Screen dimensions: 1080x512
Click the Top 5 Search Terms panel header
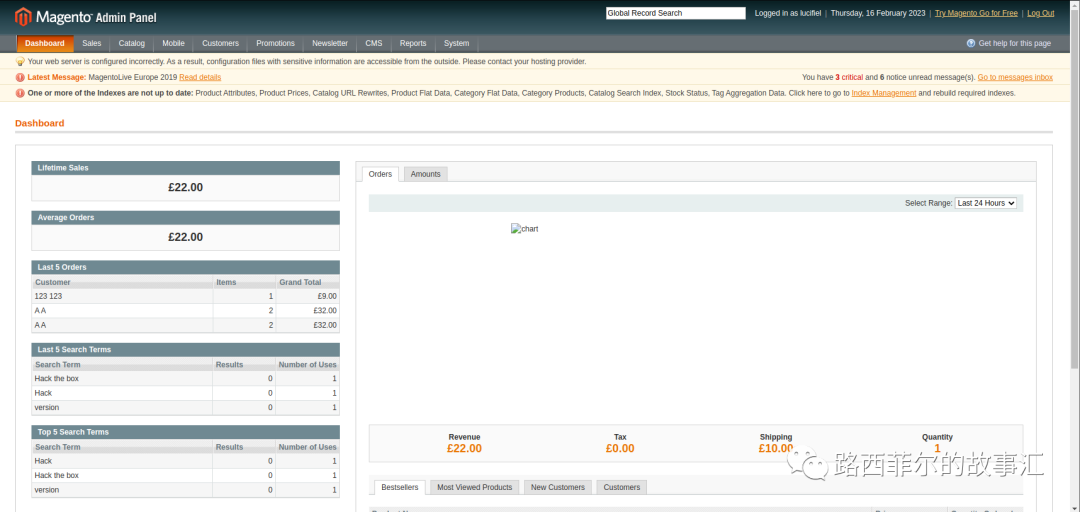pos(185,432)
